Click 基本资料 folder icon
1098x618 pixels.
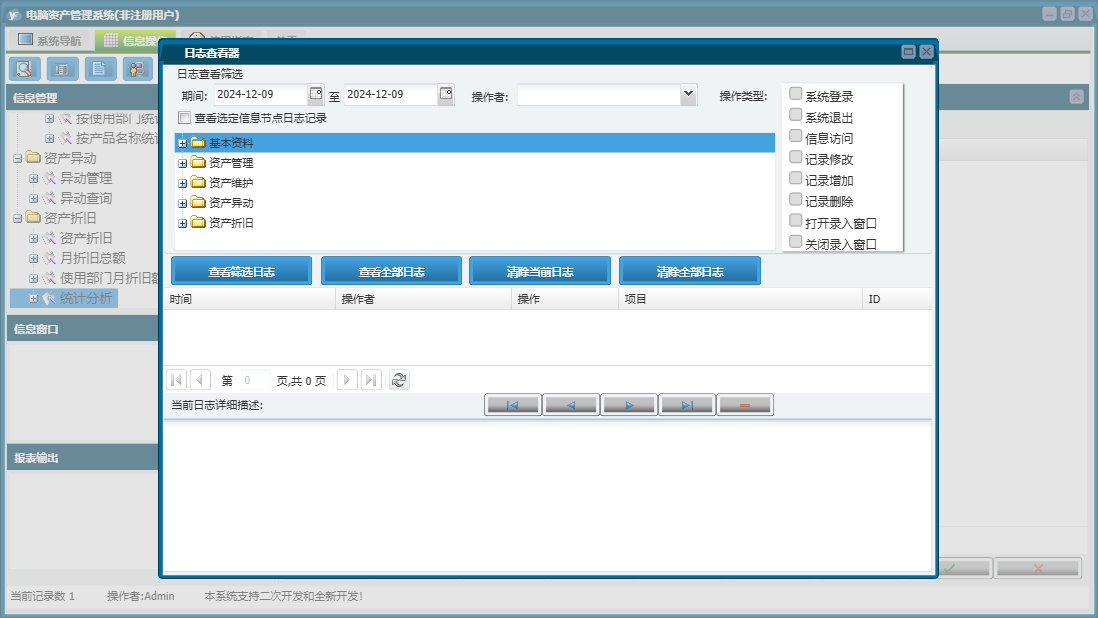coord(198,143)
